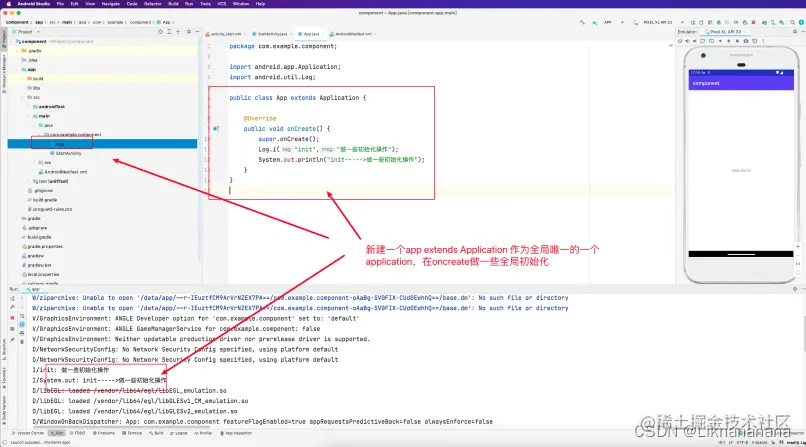The image size is (806, 447).
Task: Click Select Opened File target icon
Action: pos(160,32)
